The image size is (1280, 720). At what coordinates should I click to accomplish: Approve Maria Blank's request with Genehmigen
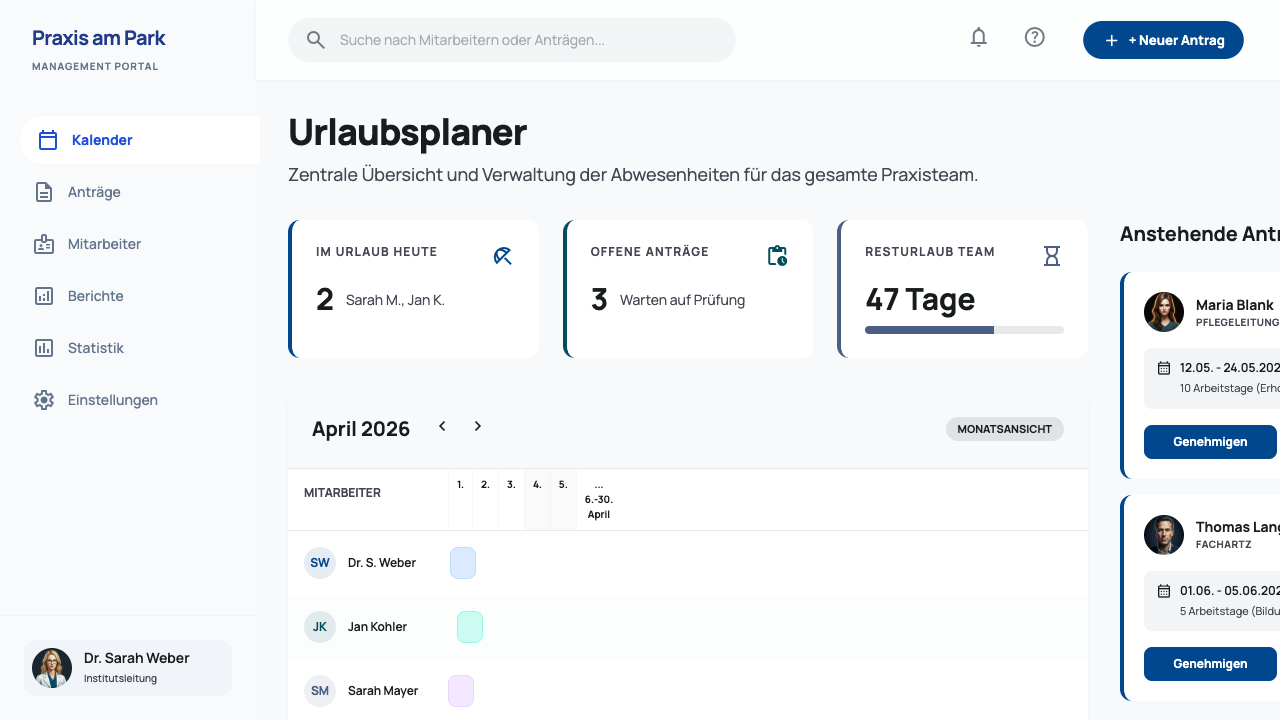1210,442
